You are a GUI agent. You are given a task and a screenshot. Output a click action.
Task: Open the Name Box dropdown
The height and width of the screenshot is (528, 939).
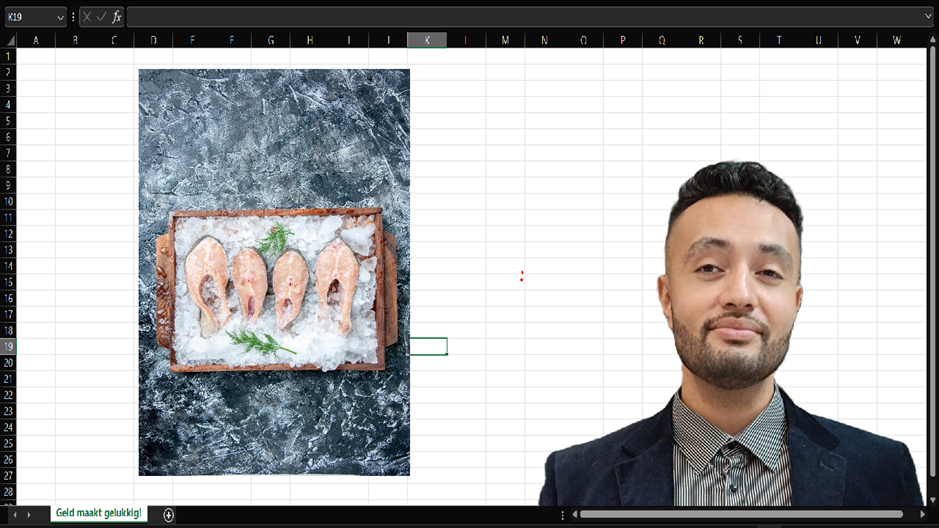(x=60, y=17)
